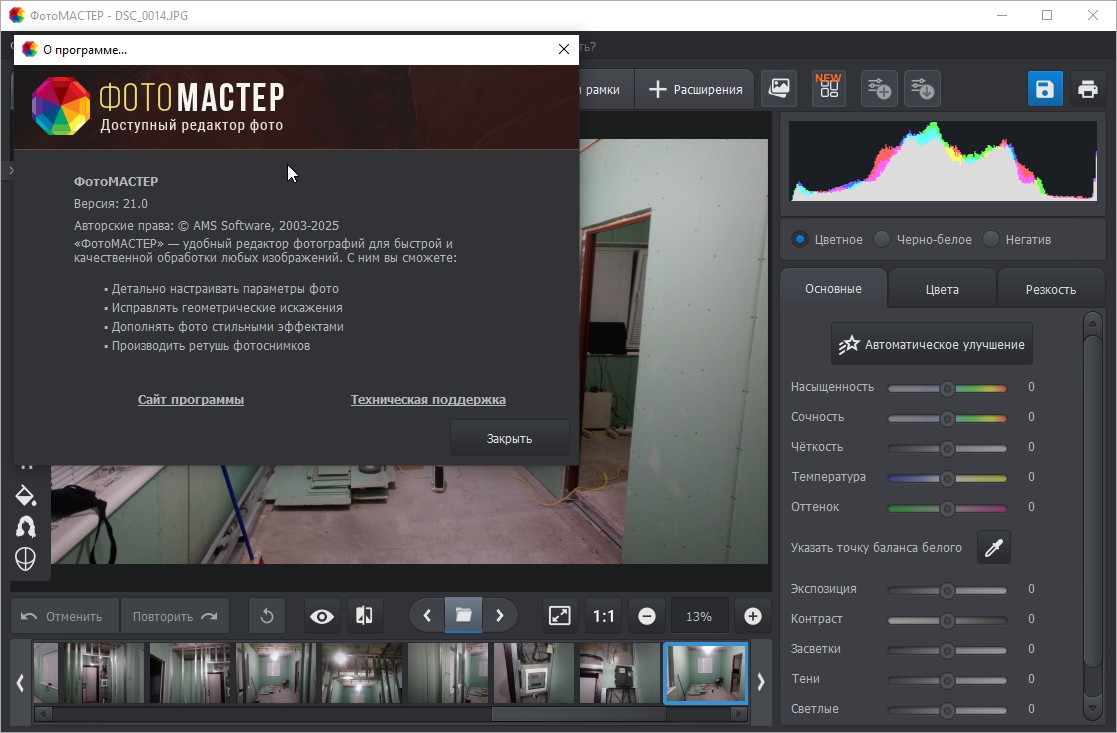1117x733 pixels.
Task: Click the sliders-with-clock presets icon
Action: click(x=922, y=88)
